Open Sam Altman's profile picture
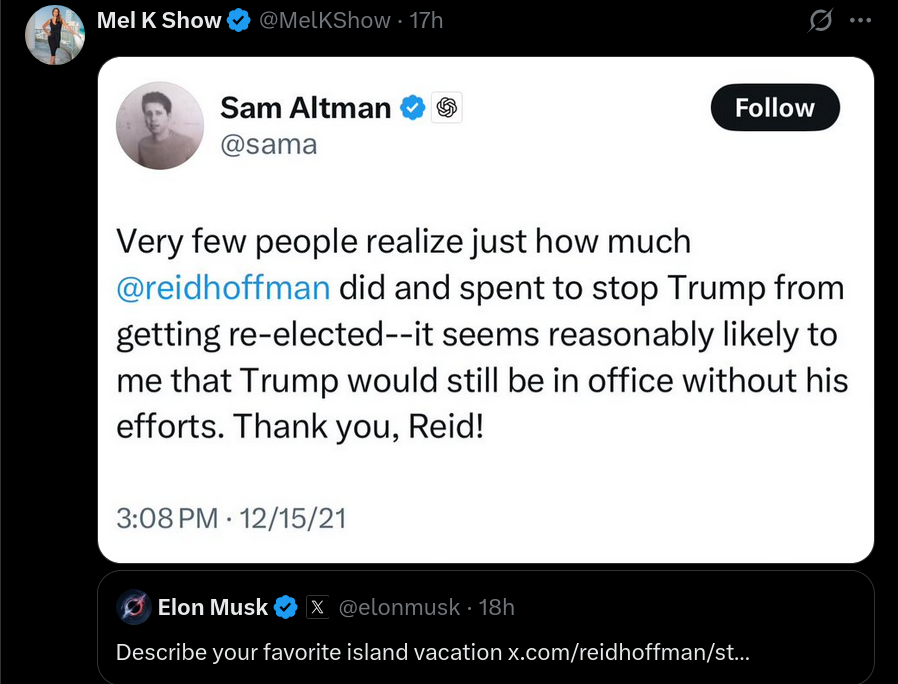The image size is (898, 684). click(160, 125)
